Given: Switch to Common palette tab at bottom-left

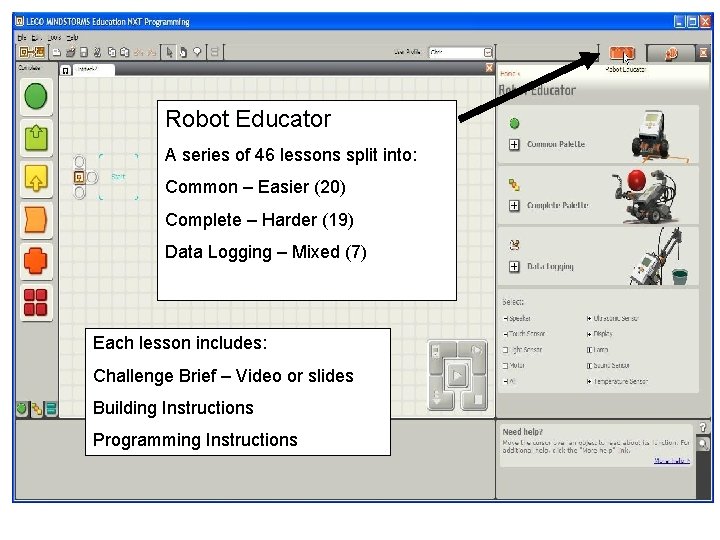Looking at the screenshot, I should [21, 409].
